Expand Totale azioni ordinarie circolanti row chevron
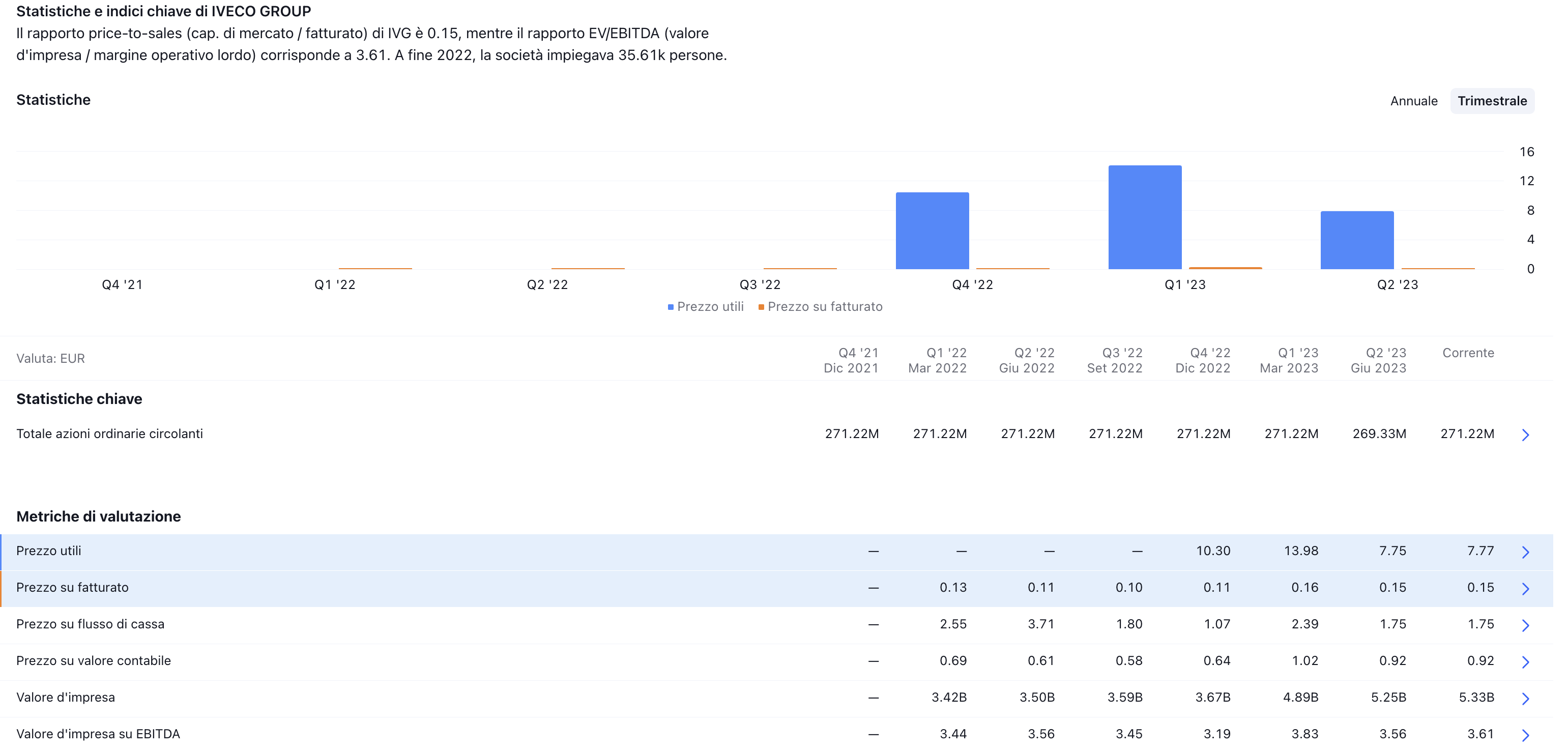 click(x=1525, y=435)
